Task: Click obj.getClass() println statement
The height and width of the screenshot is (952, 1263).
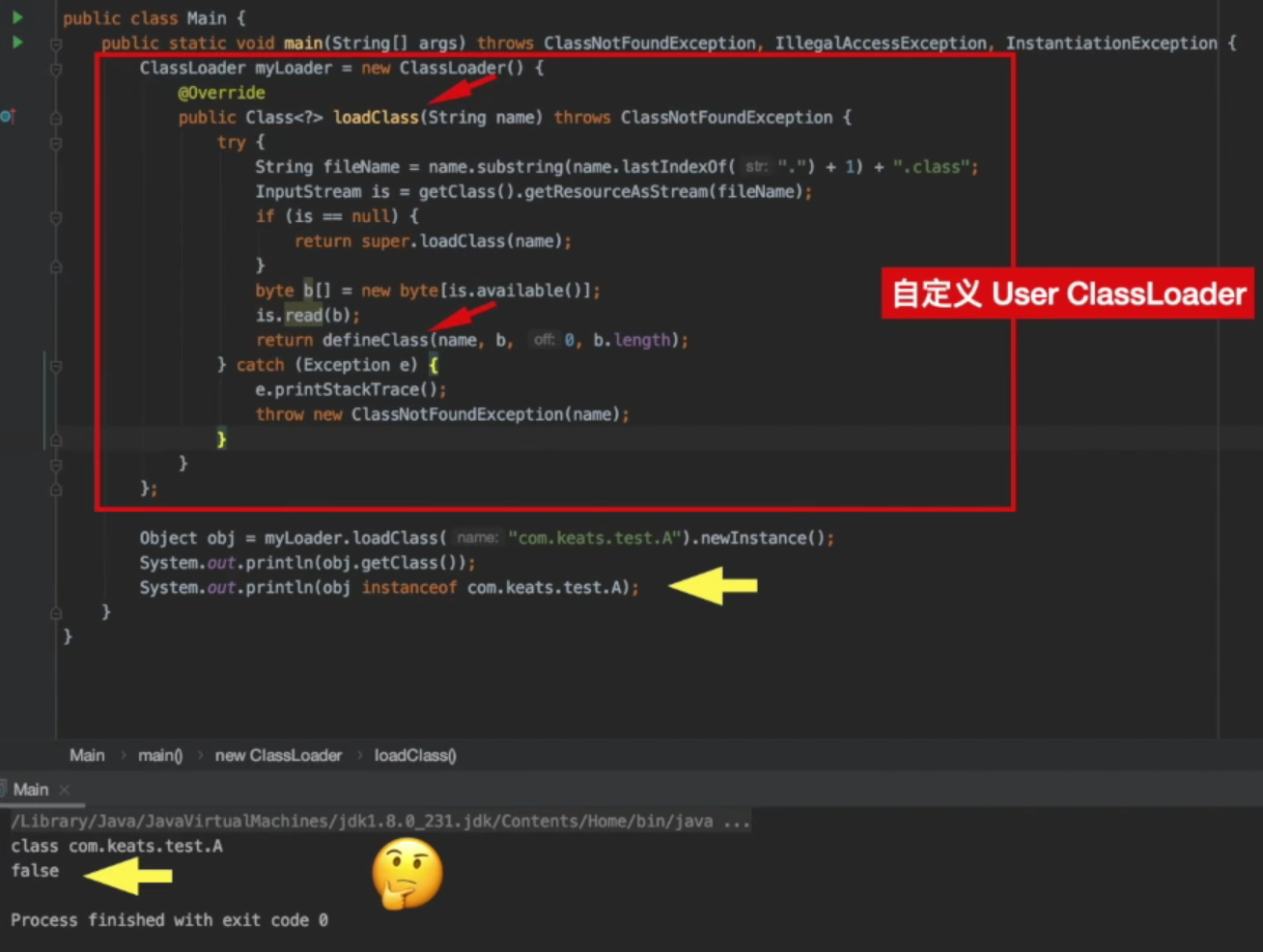Action: [307, 563]
